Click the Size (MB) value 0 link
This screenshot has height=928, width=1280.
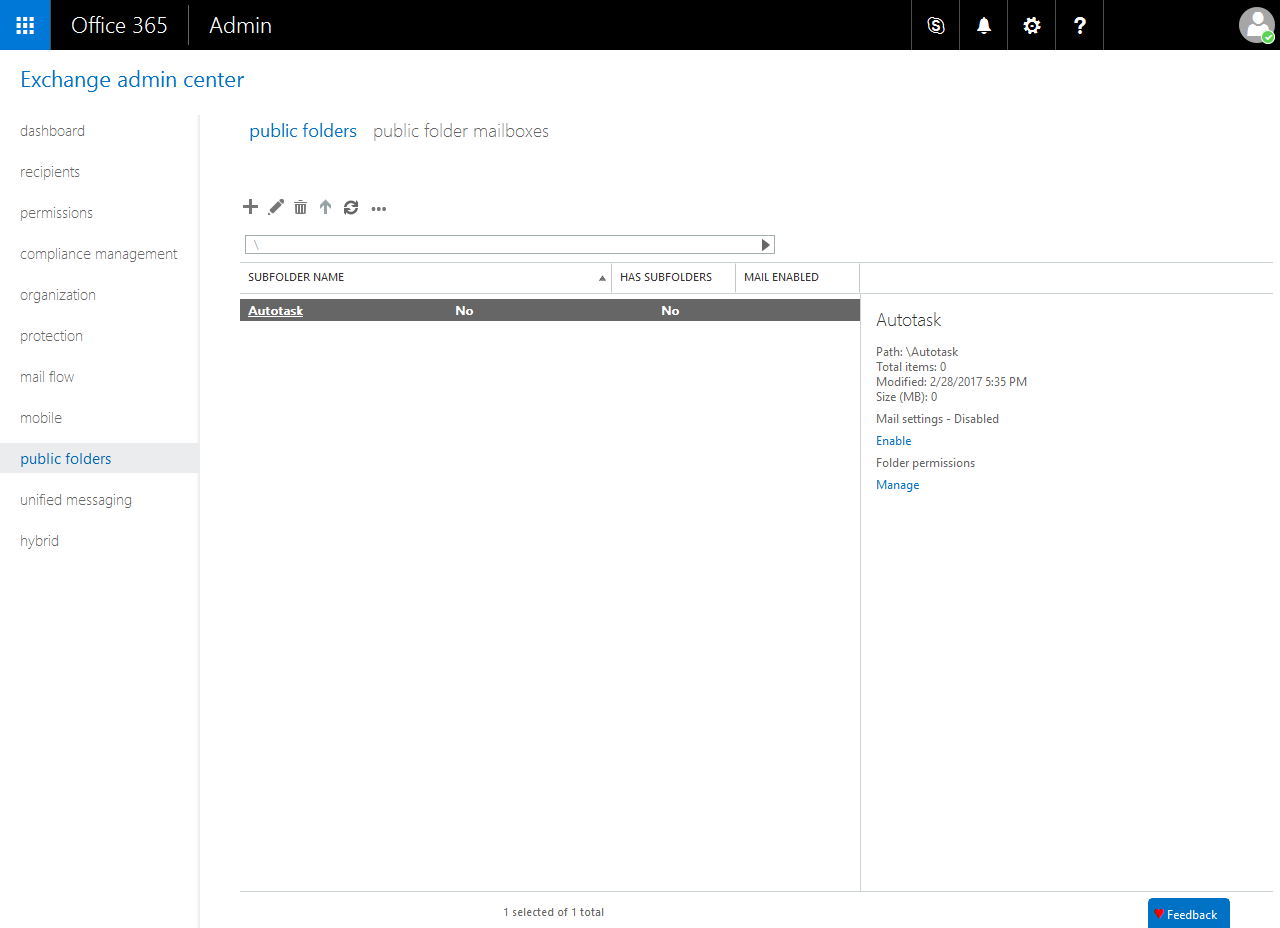934,397
